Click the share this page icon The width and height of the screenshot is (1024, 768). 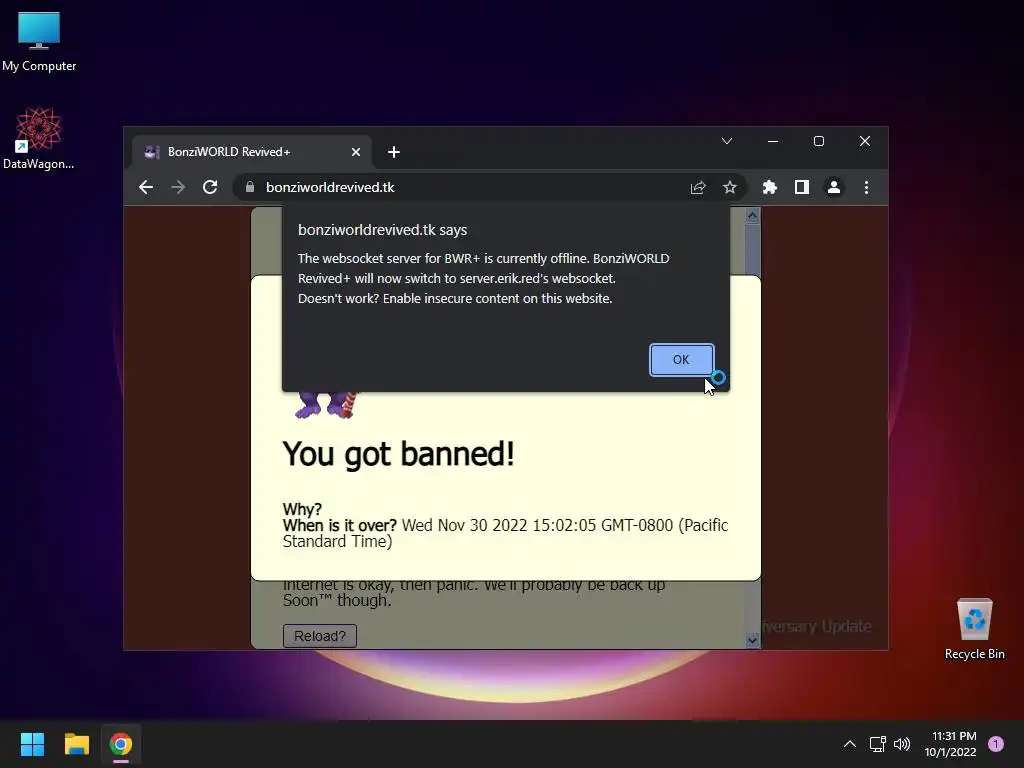(x=698, y=187)
